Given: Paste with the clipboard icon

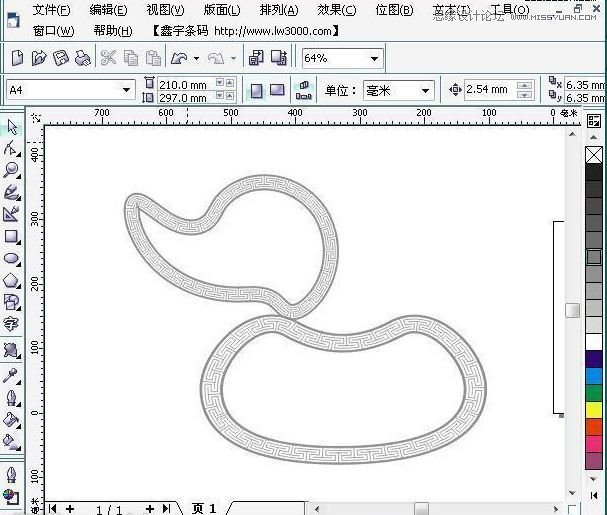Looking at the screenshot, I should tap(153, 58).
